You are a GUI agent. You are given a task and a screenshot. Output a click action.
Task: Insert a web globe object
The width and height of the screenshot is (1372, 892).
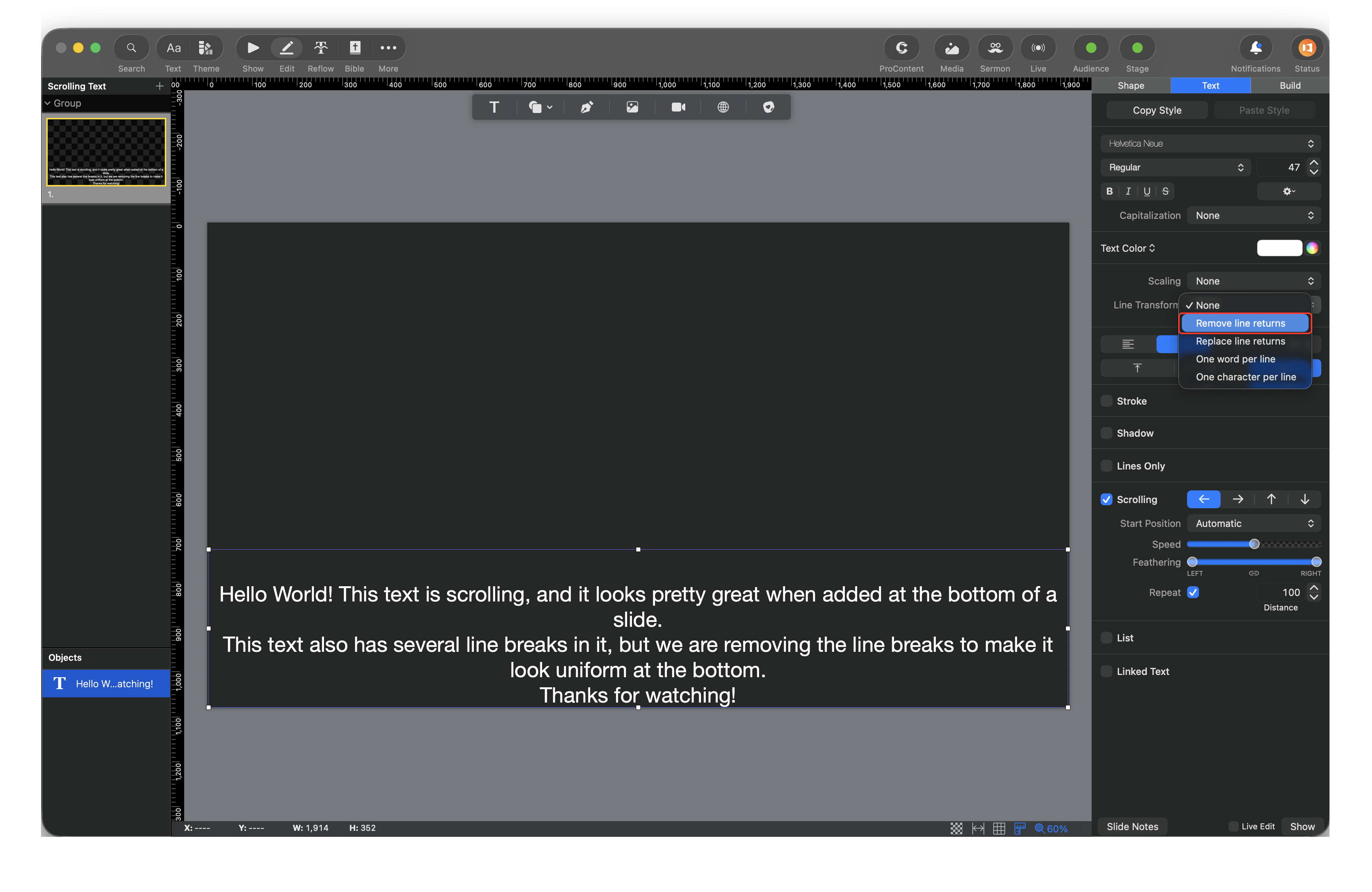coord(723,107)
